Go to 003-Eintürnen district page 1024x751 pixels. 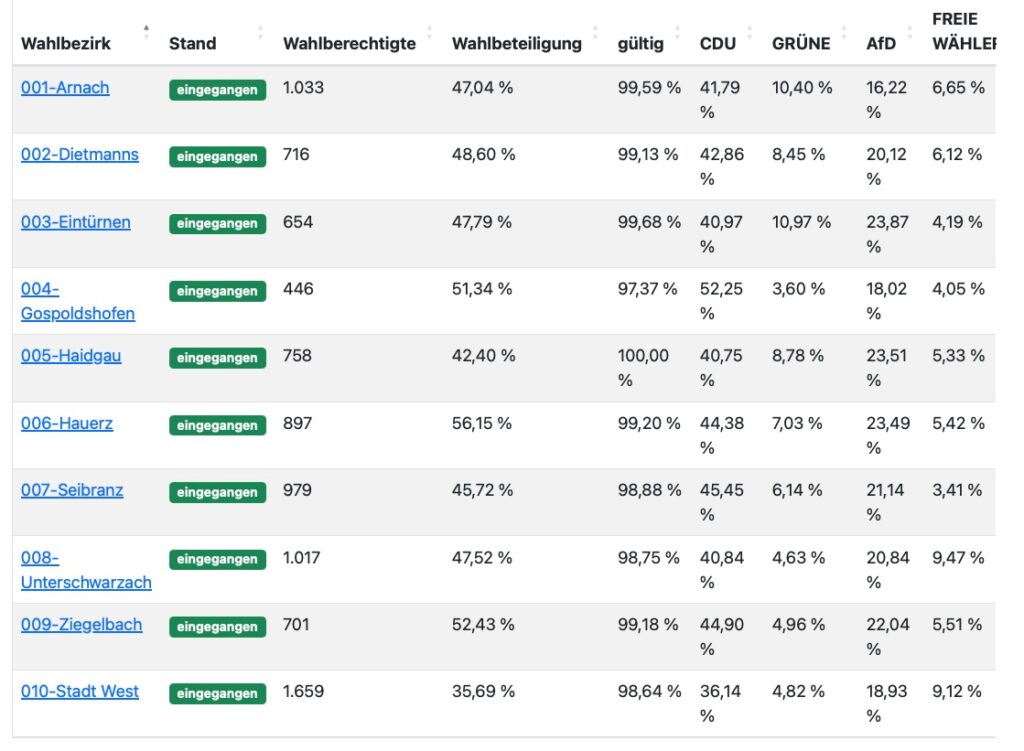(76, 222)
